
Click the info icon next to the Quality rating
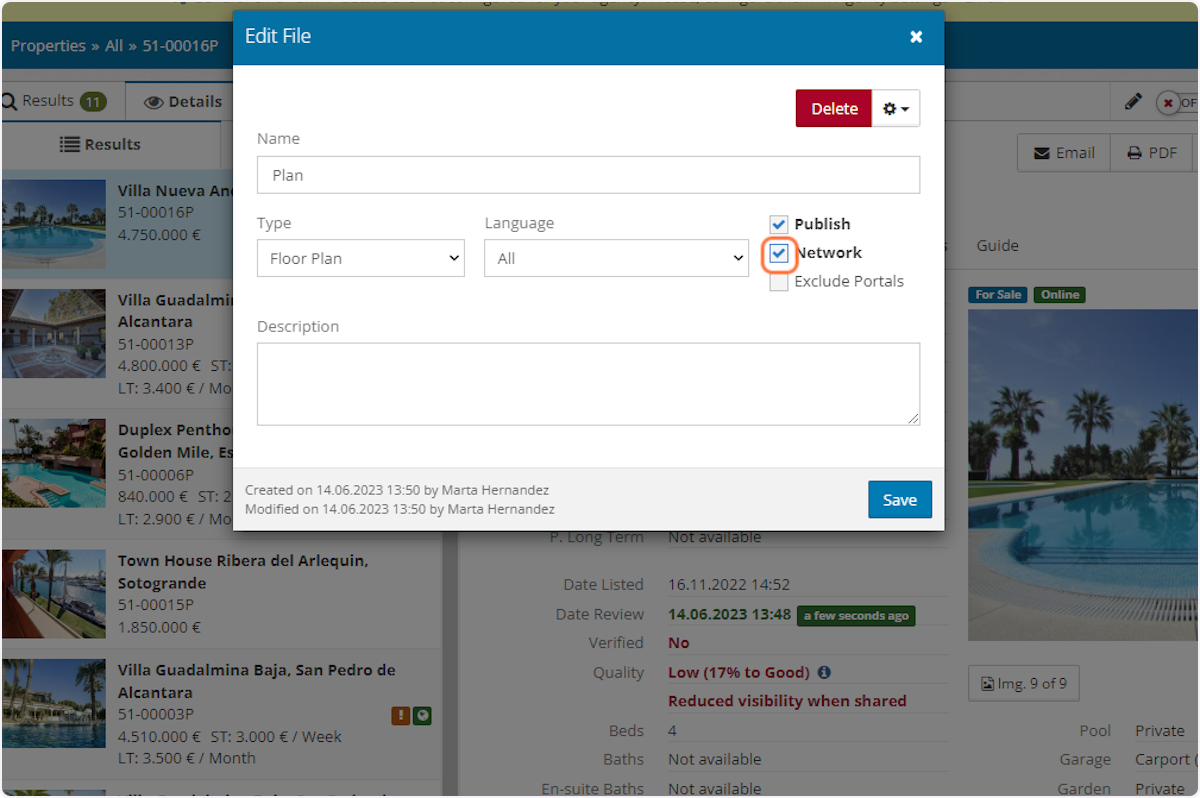pyautogui.click(x=823, y=672)
